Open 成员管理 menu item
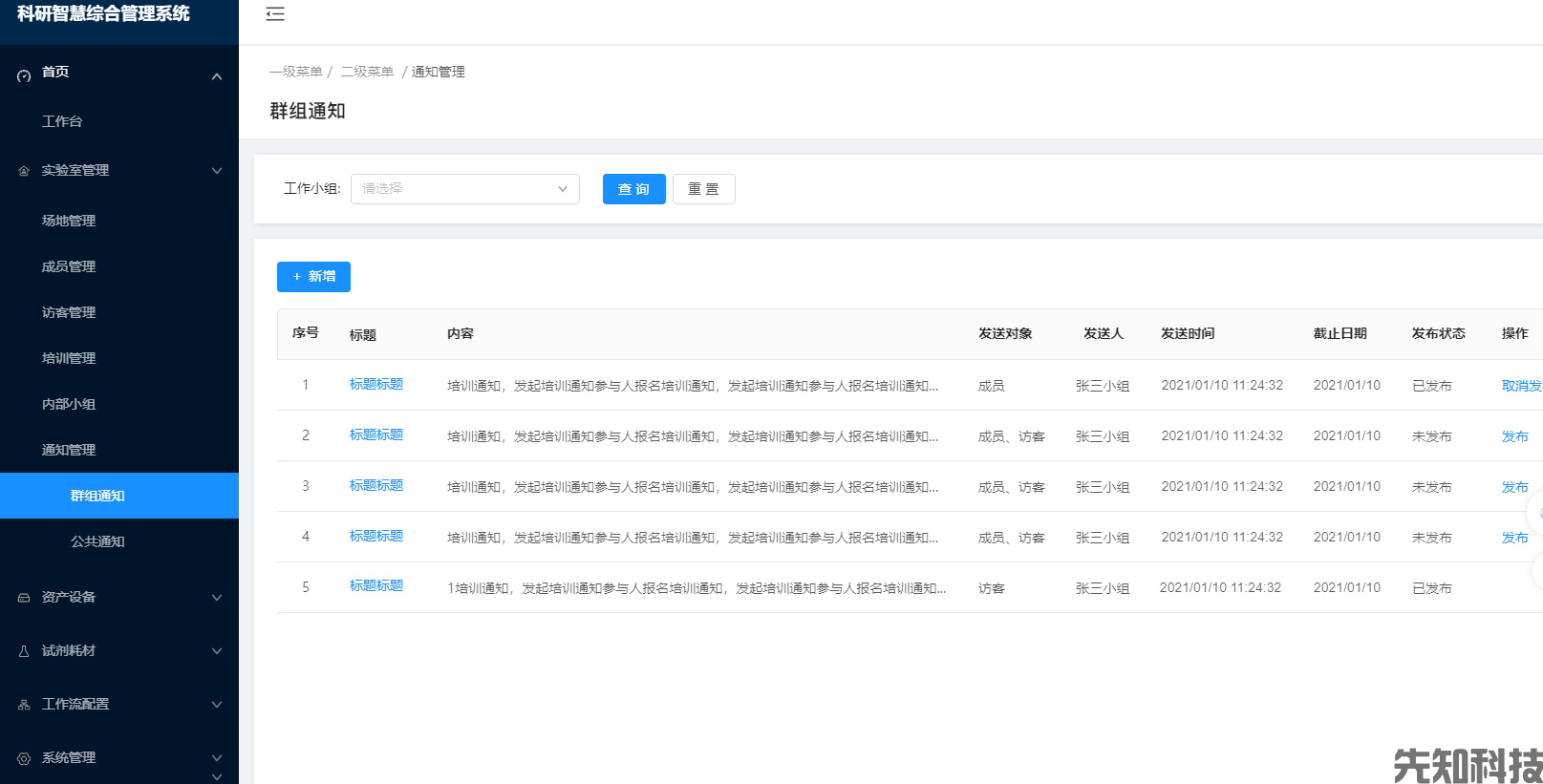1543x784 pixels. pos(69,266)
